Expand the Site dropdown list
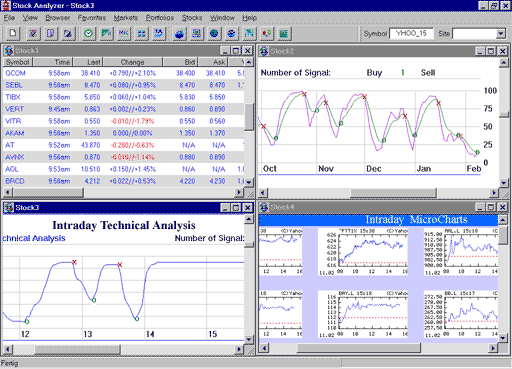 (500, 34)
